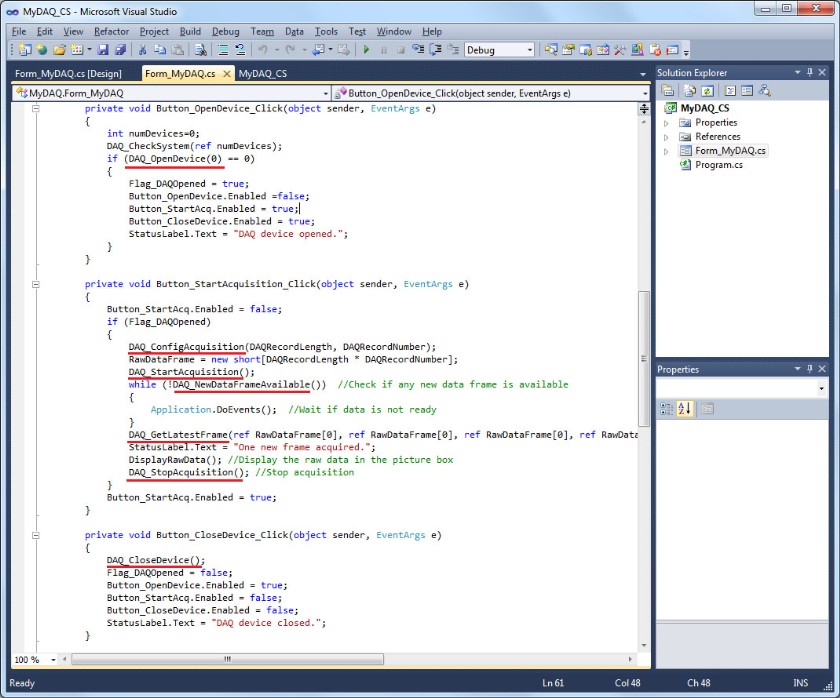Open the Solution Explorer window options arrow
Image resolution: width=840 pixels, height=698 pixels.
(x=797, y=72)
